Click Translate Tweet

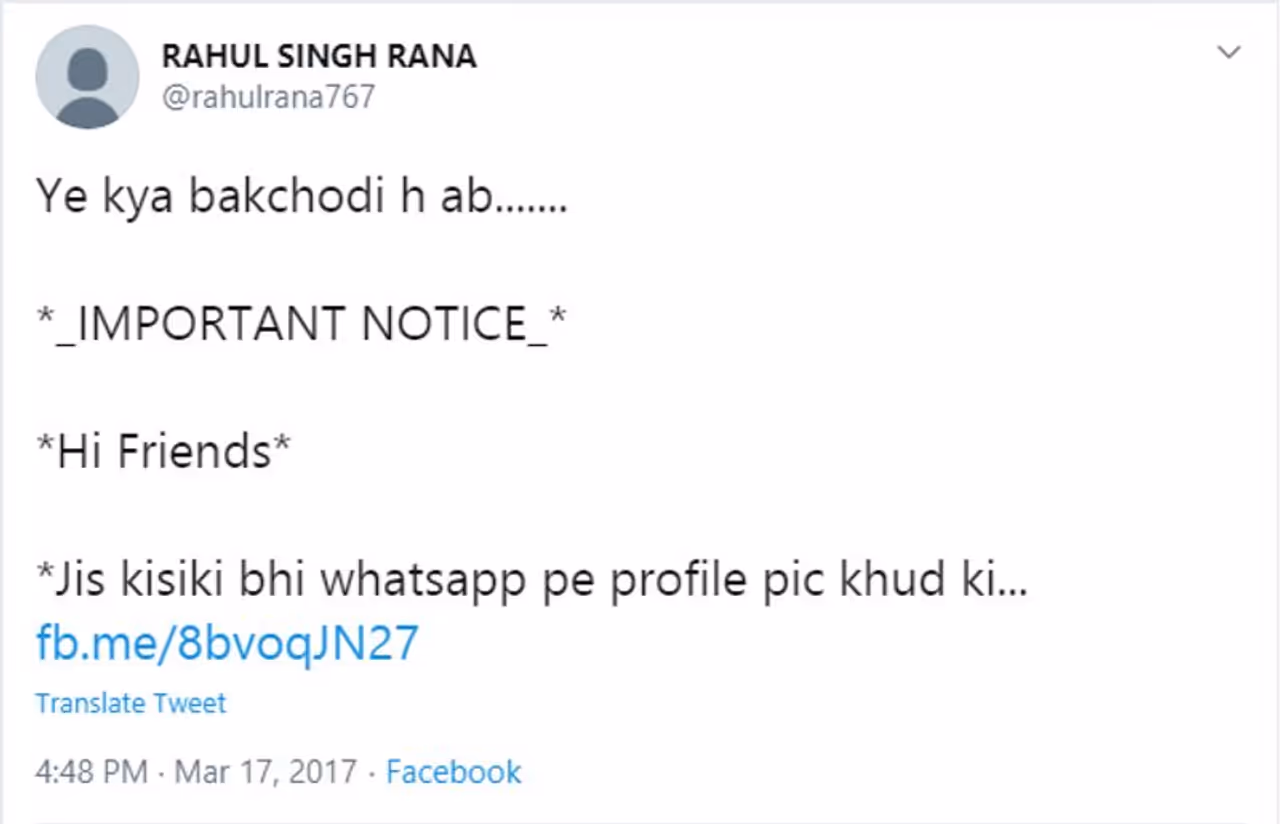[131, 703]
